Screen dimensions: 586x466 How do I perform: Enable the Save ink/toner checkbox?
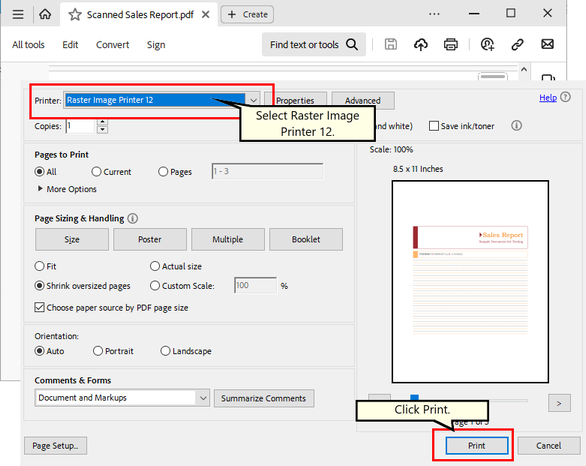click(434, 126)
